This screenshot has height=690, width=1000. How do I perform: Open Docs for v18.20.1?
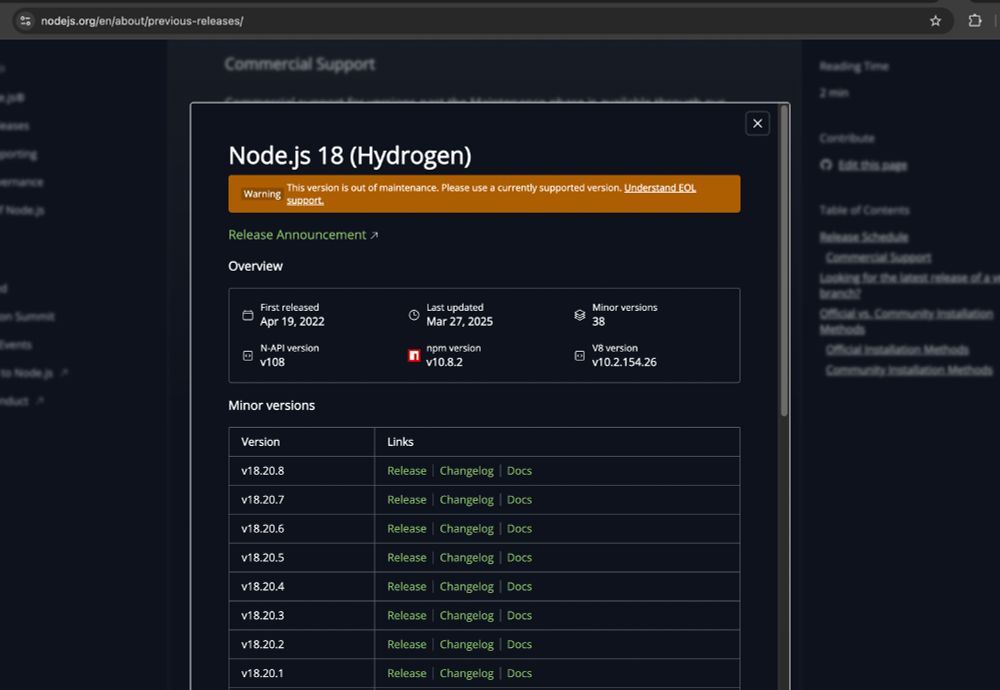point(519,673)
